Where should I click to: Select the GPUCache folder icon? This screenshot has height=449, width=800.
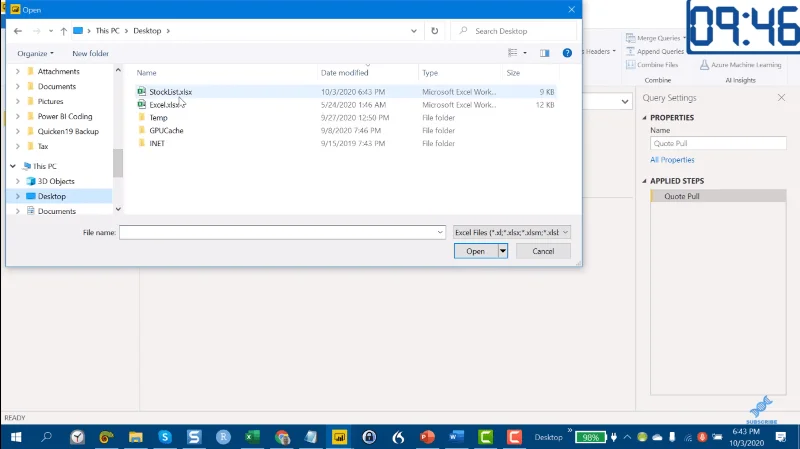point(142,130)
